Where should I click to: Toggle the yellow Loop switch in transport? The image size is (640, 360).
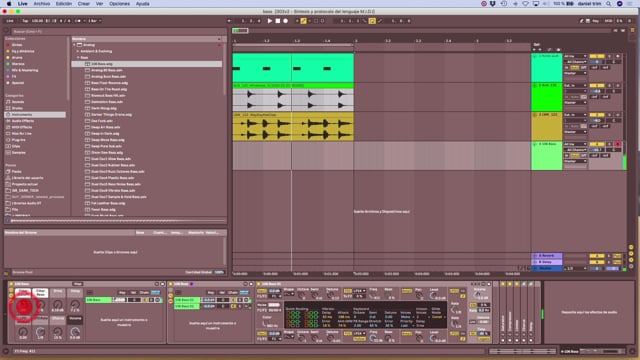pyautogui.click(x=372, y=21)
